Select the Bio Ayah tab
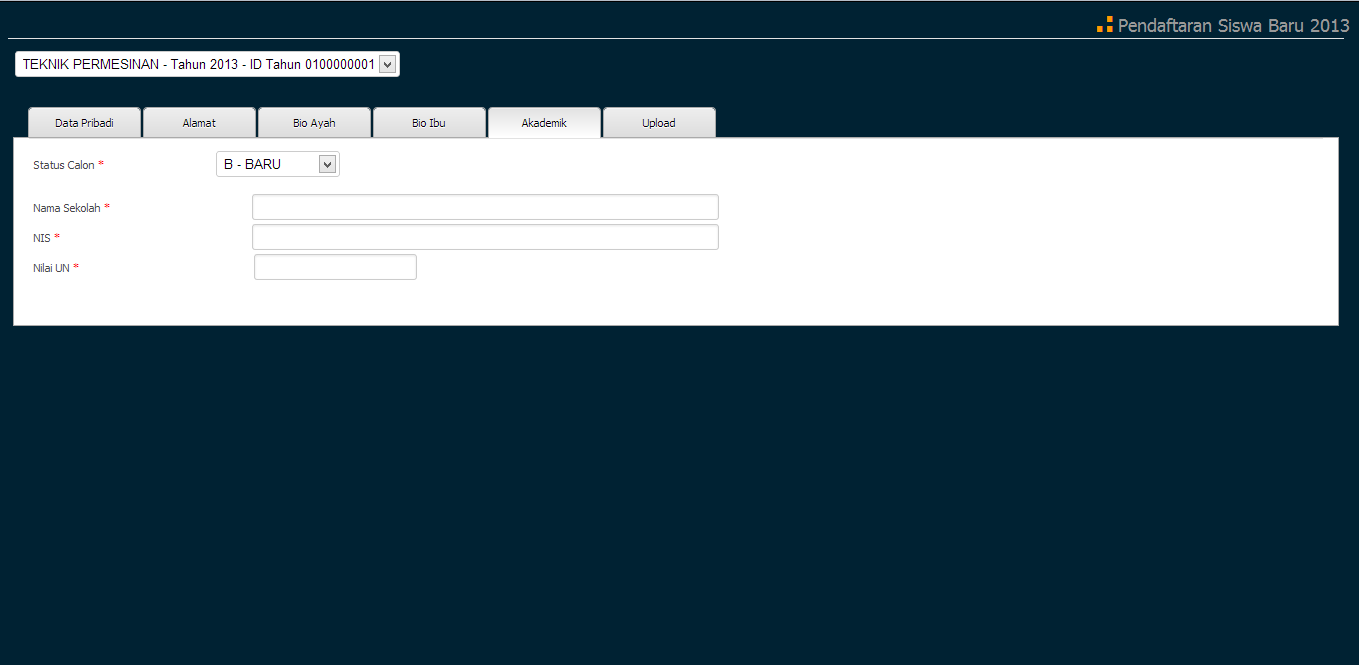This screenshot has width=1359, height=665. 314,122
